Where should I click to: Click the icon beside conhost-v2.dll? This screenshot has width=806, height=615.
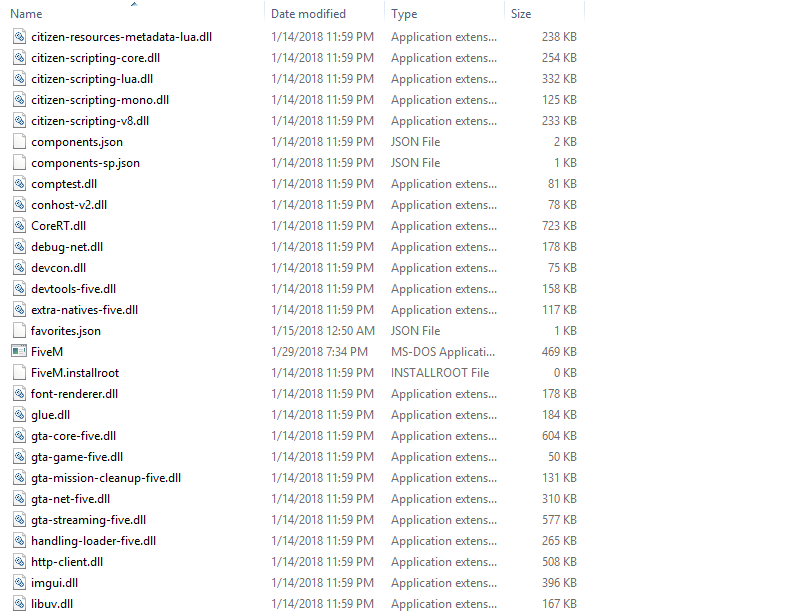tap(19, 205)
